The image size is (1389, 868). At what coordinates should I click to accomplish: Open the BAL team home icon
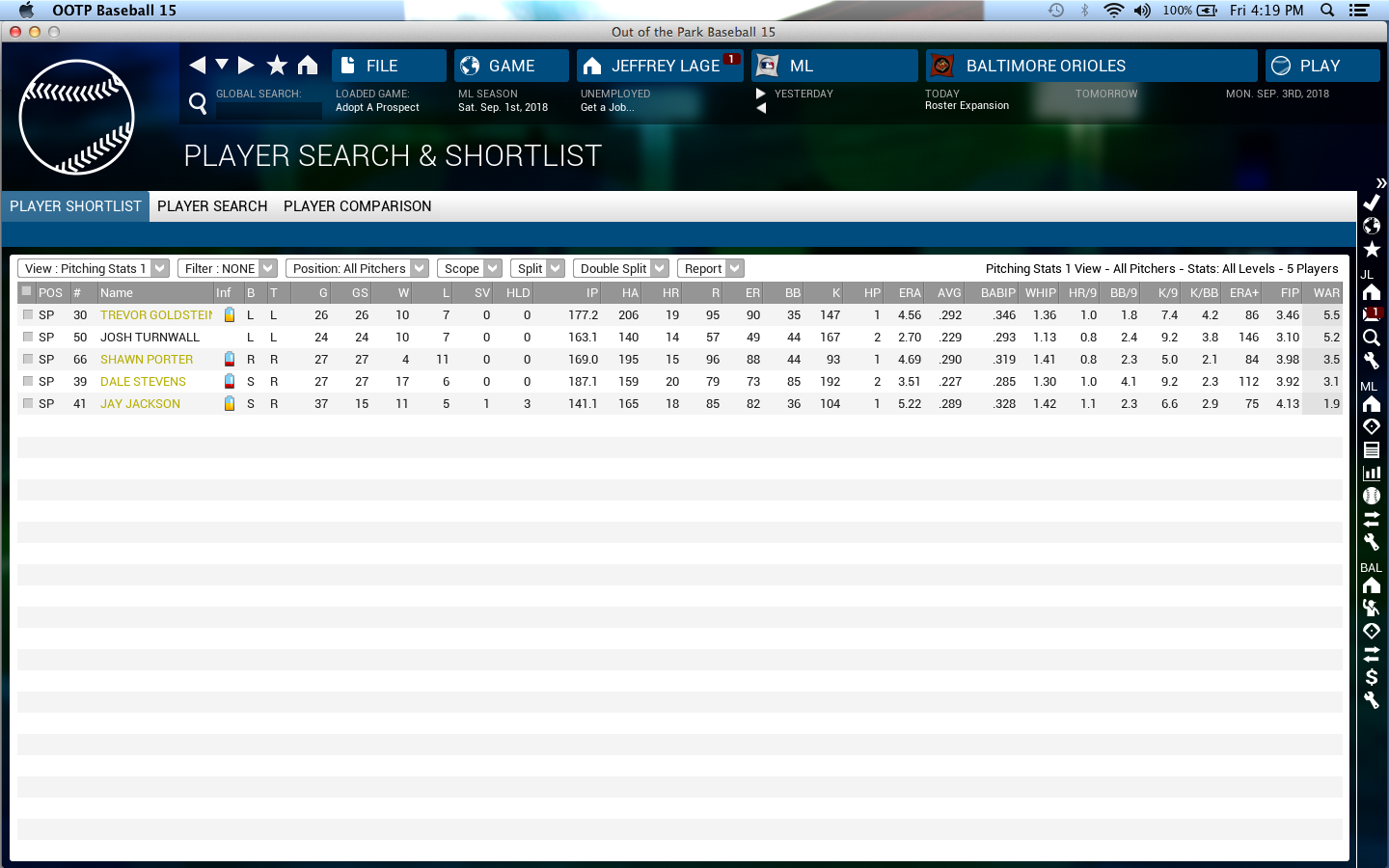[x=1371, y=584]
